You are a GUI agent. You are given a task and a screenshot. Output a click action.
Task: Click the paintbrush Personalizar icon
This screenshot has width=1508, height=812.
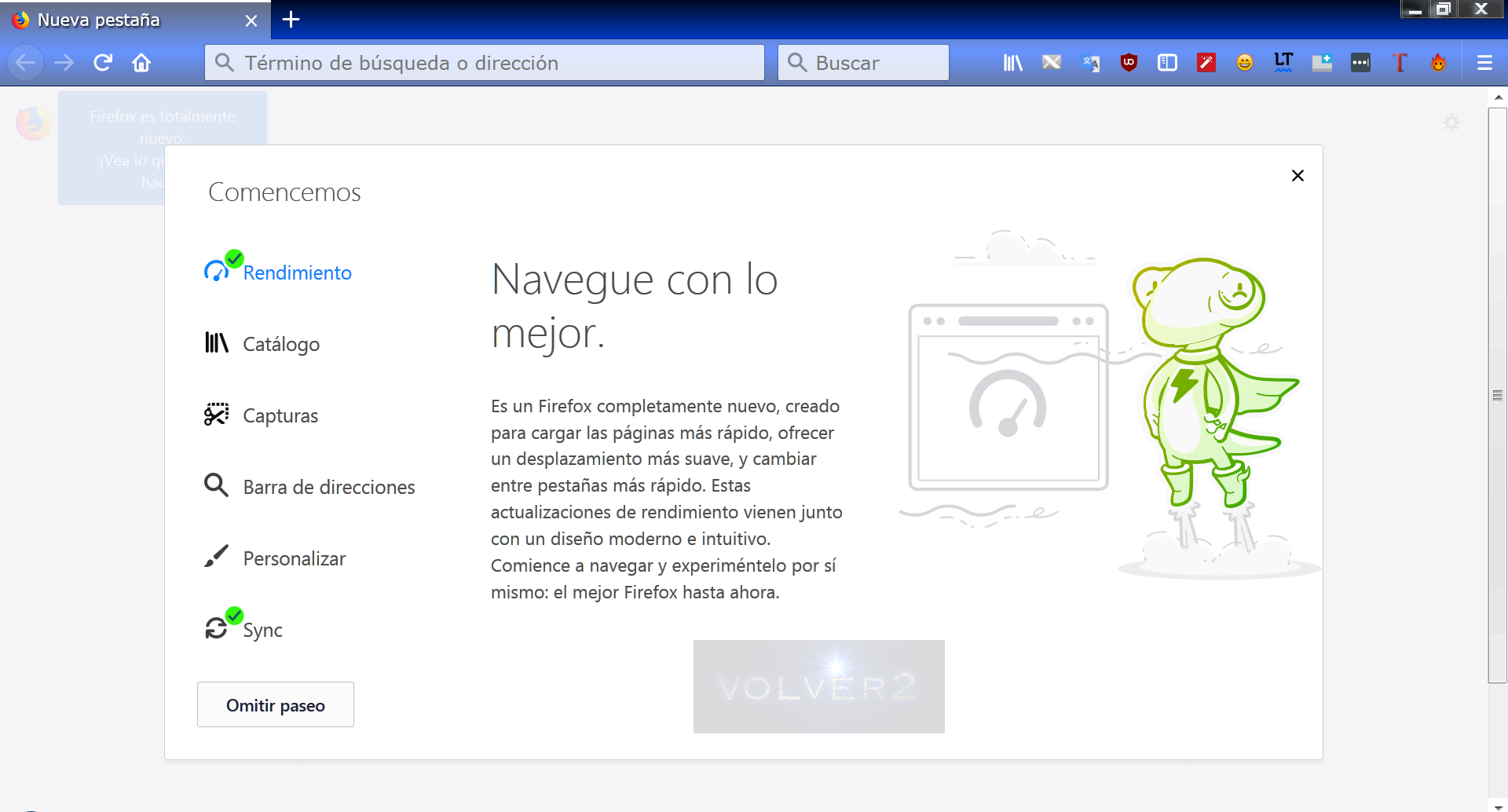(x=216, y=556)
